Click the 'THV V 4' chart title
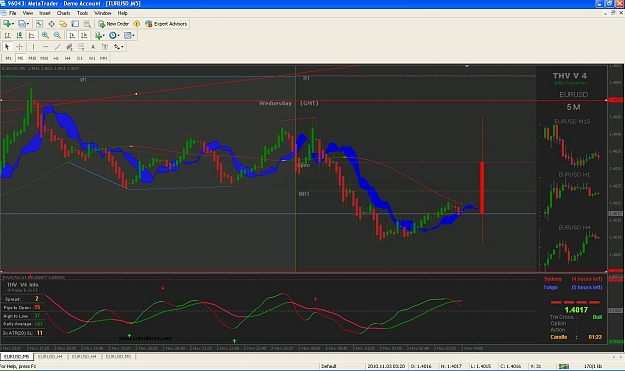Image resolution: width=625 pixels, height=371 pixels. (570, 76)
